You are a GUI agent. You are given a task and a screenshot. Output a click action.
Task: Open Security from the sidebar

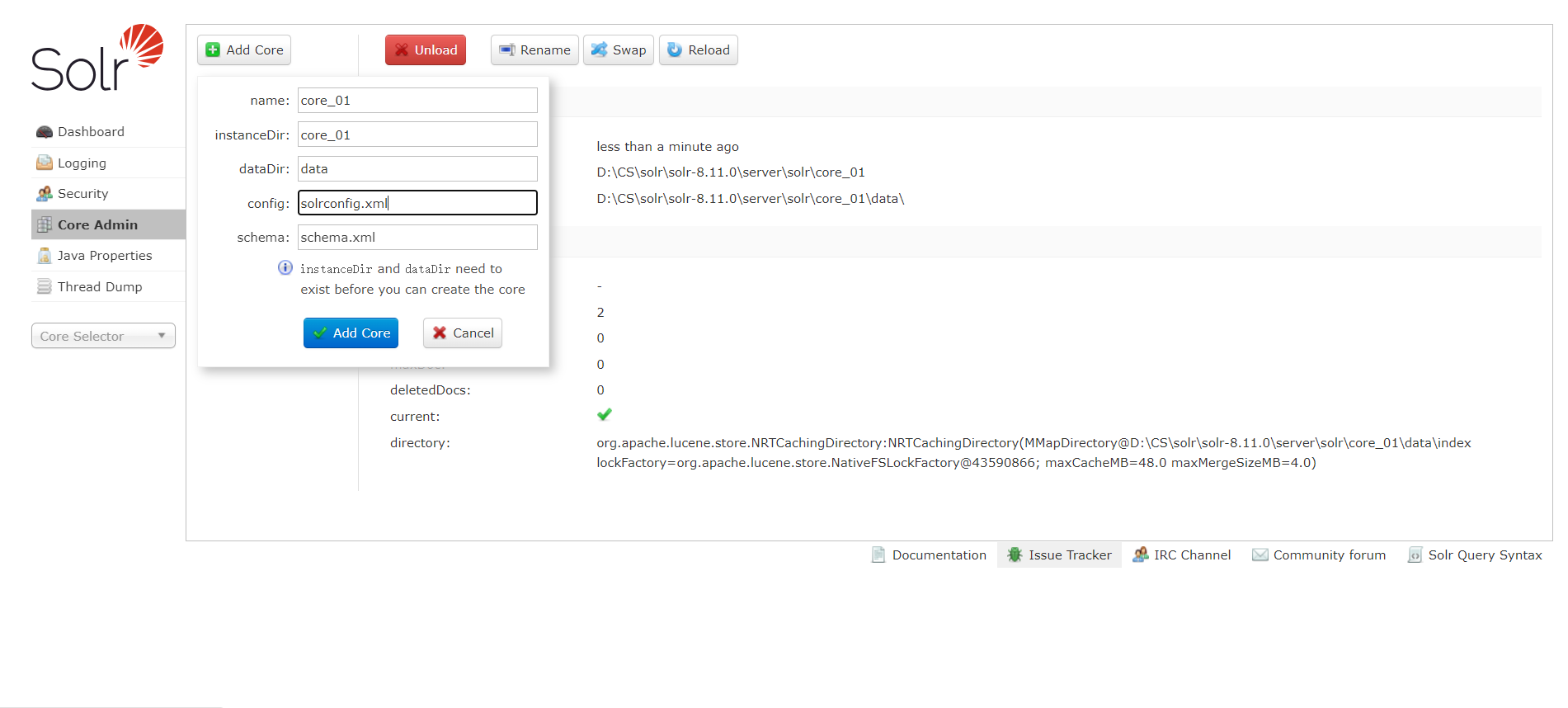108,194
